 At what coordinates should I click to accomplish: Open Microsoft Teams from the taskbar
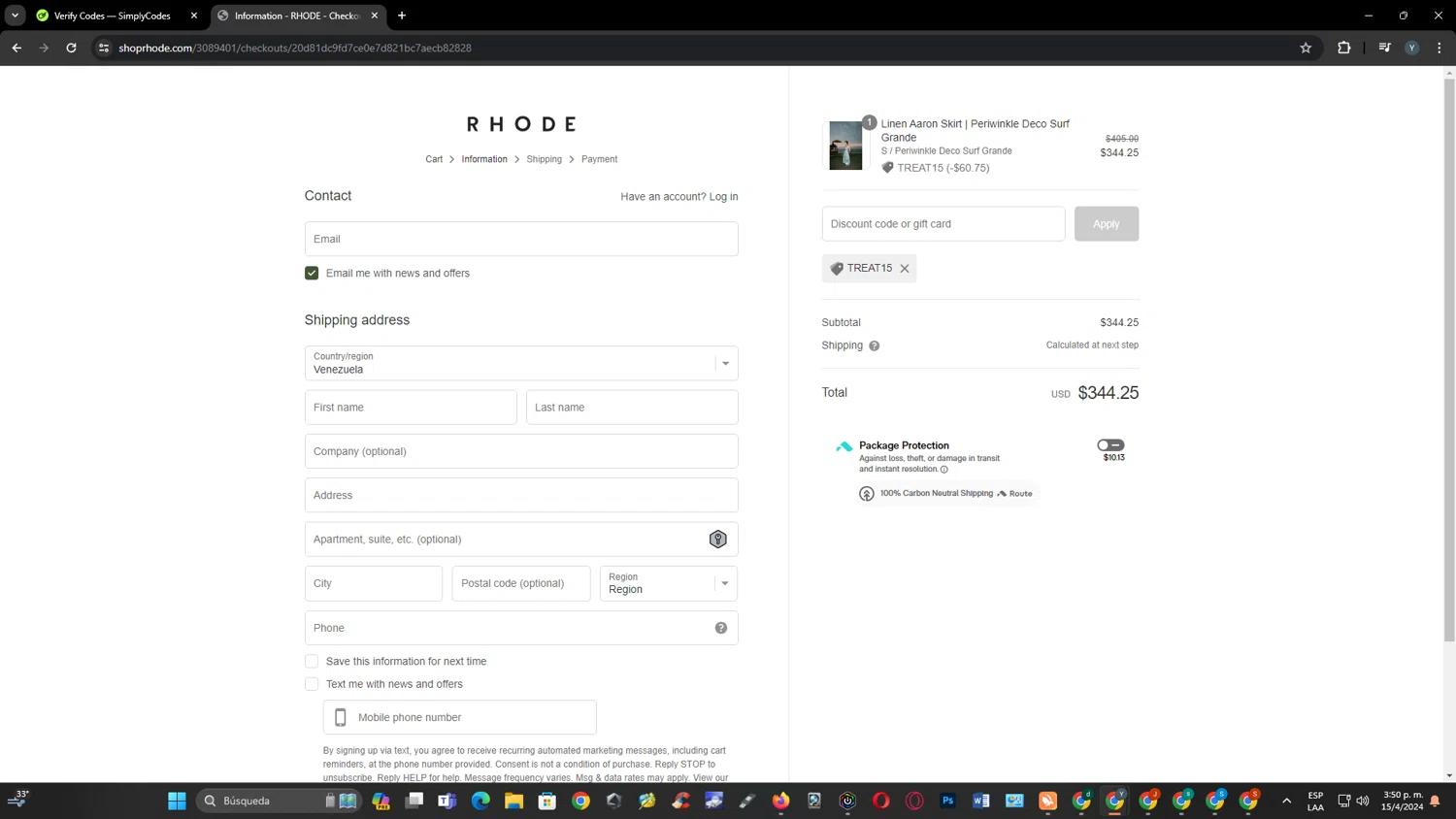(x=447, y=801)
